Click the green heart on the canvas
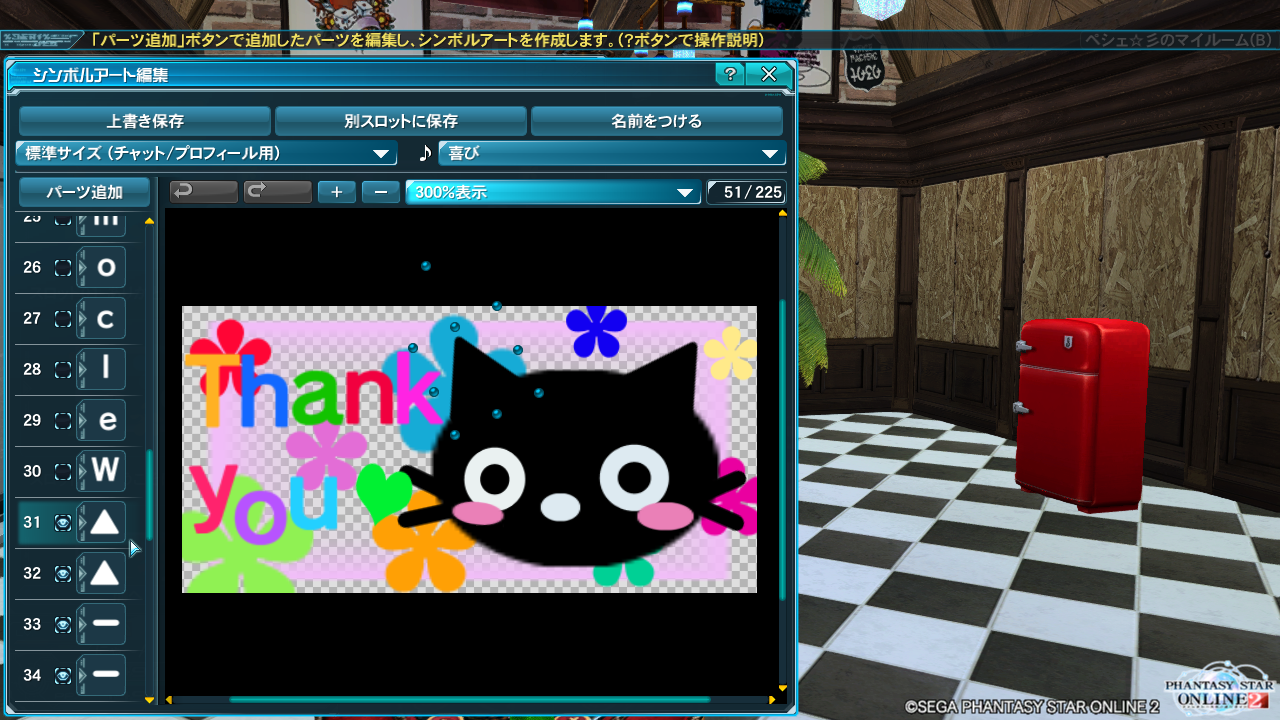 (383, 493)
